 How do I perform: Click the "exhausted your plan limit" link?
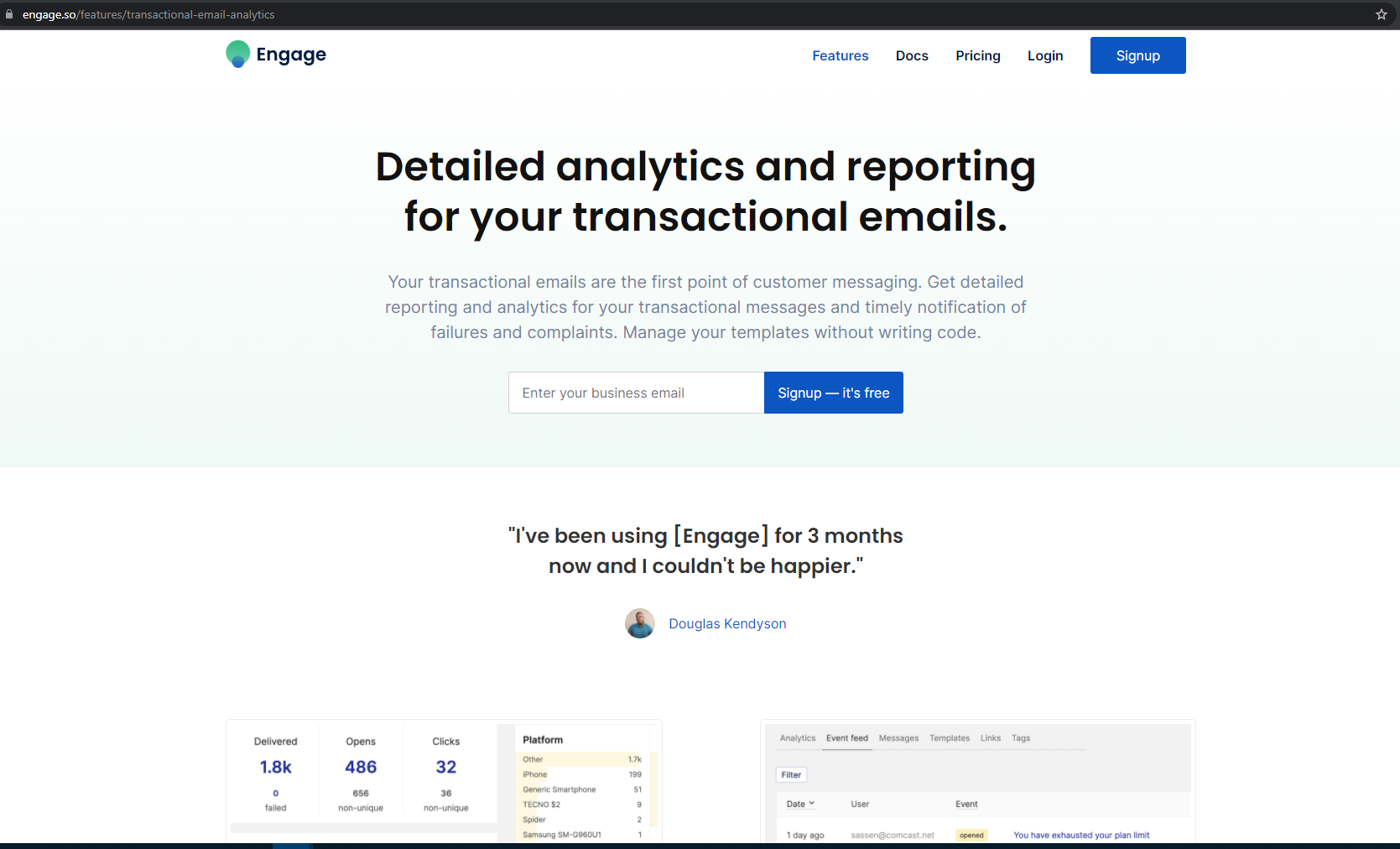pyautogui.click(x=1080, y=835)
